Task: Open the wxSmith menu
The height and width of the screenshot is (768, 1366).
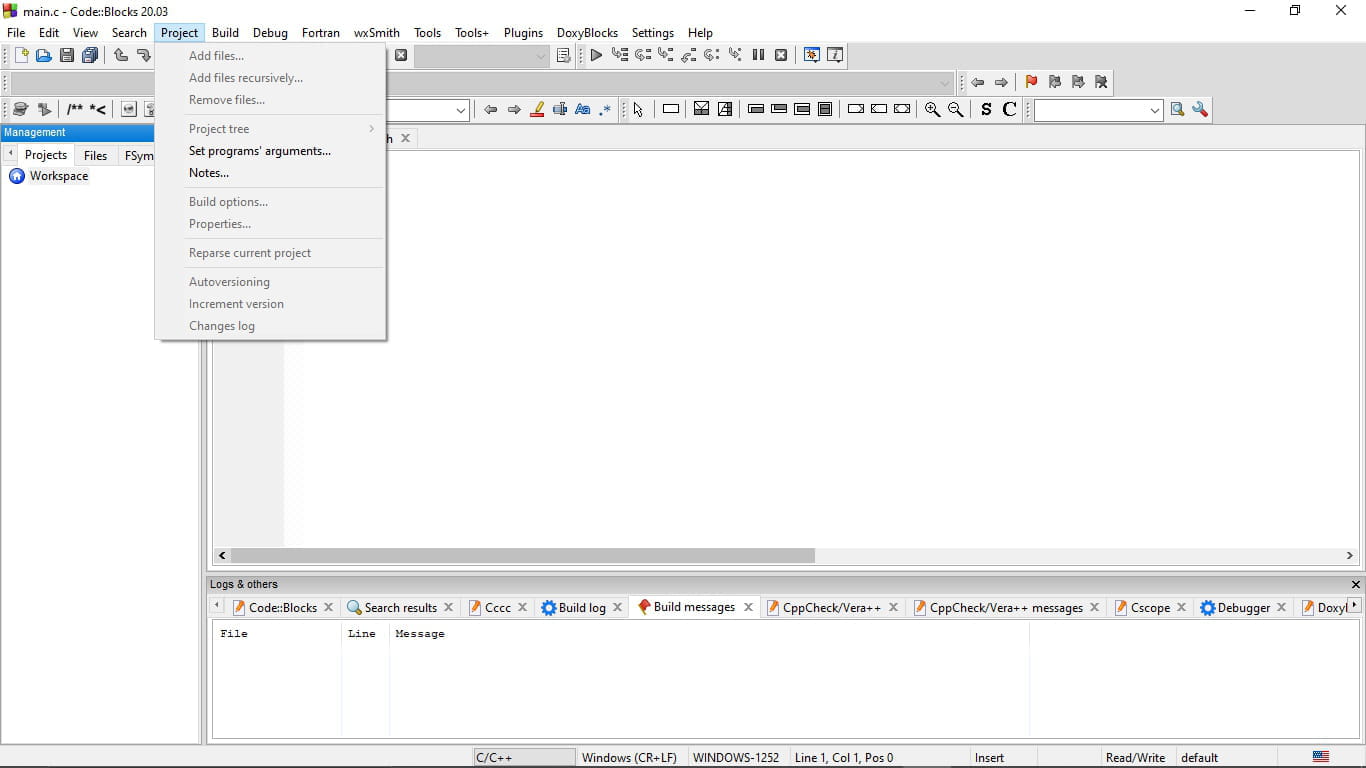Action: (377, 33)
